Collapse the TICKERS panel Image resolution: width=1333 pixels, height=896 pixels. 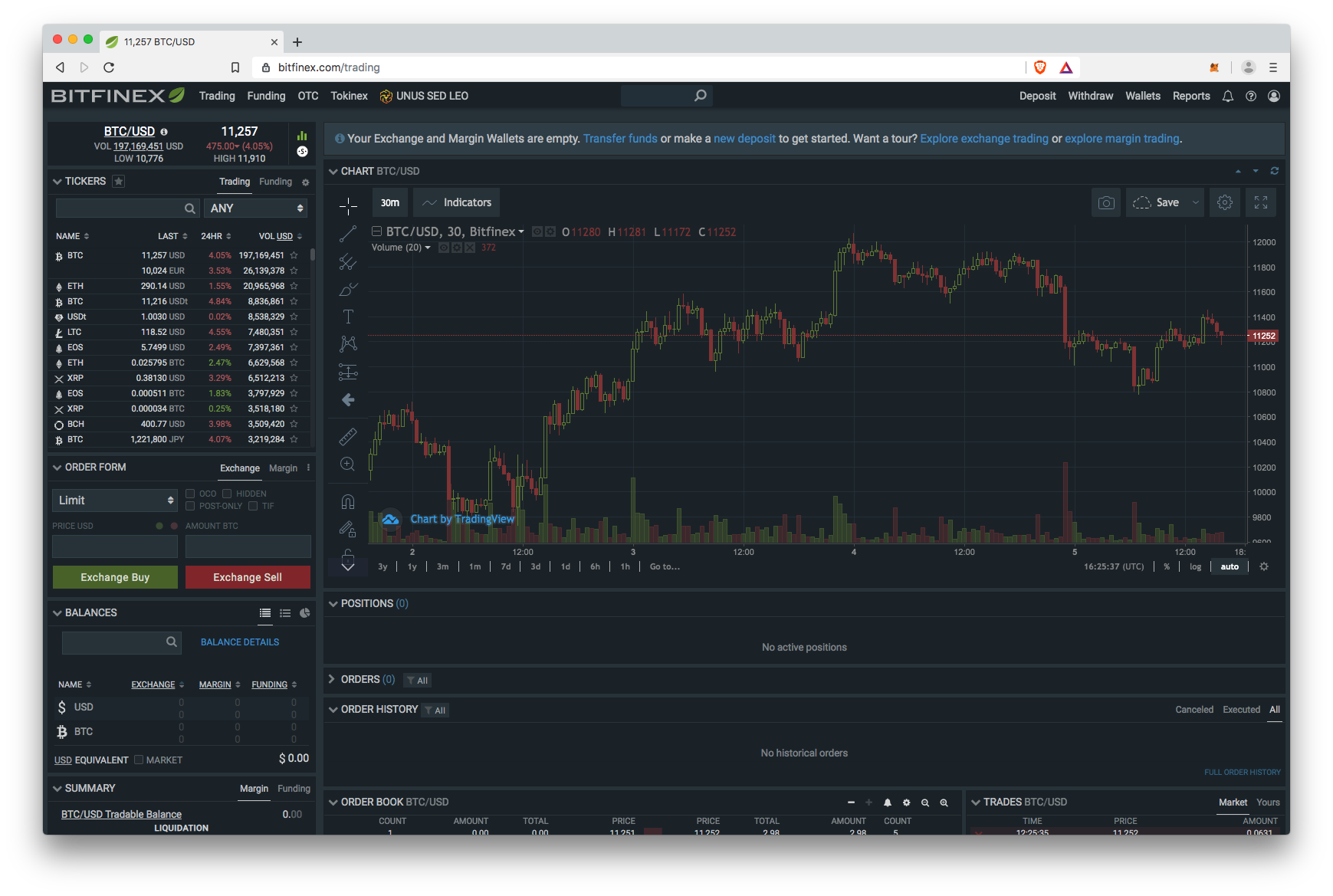[x=57, y=182]
